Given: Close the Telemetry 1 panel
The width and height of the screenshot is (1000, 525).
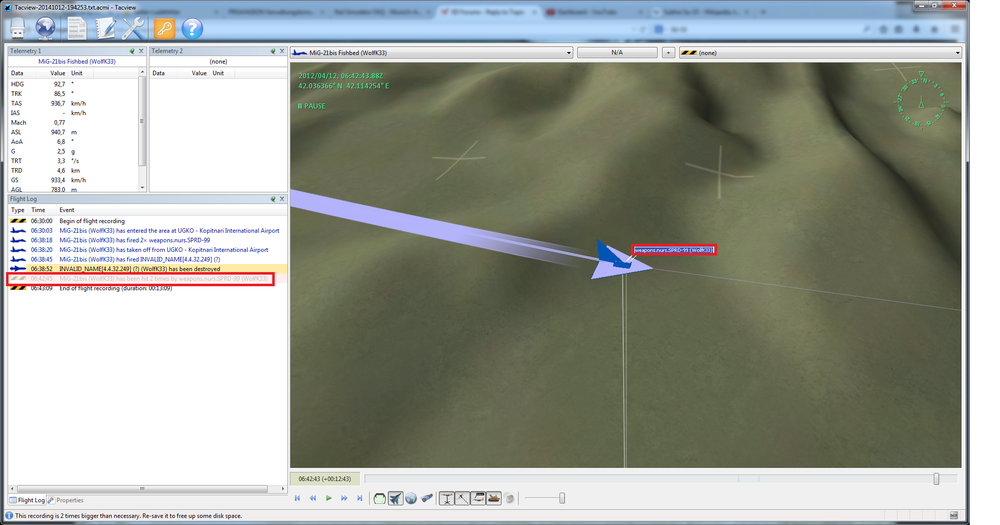Looking at the screenshot, I should (x=141, y=51).
